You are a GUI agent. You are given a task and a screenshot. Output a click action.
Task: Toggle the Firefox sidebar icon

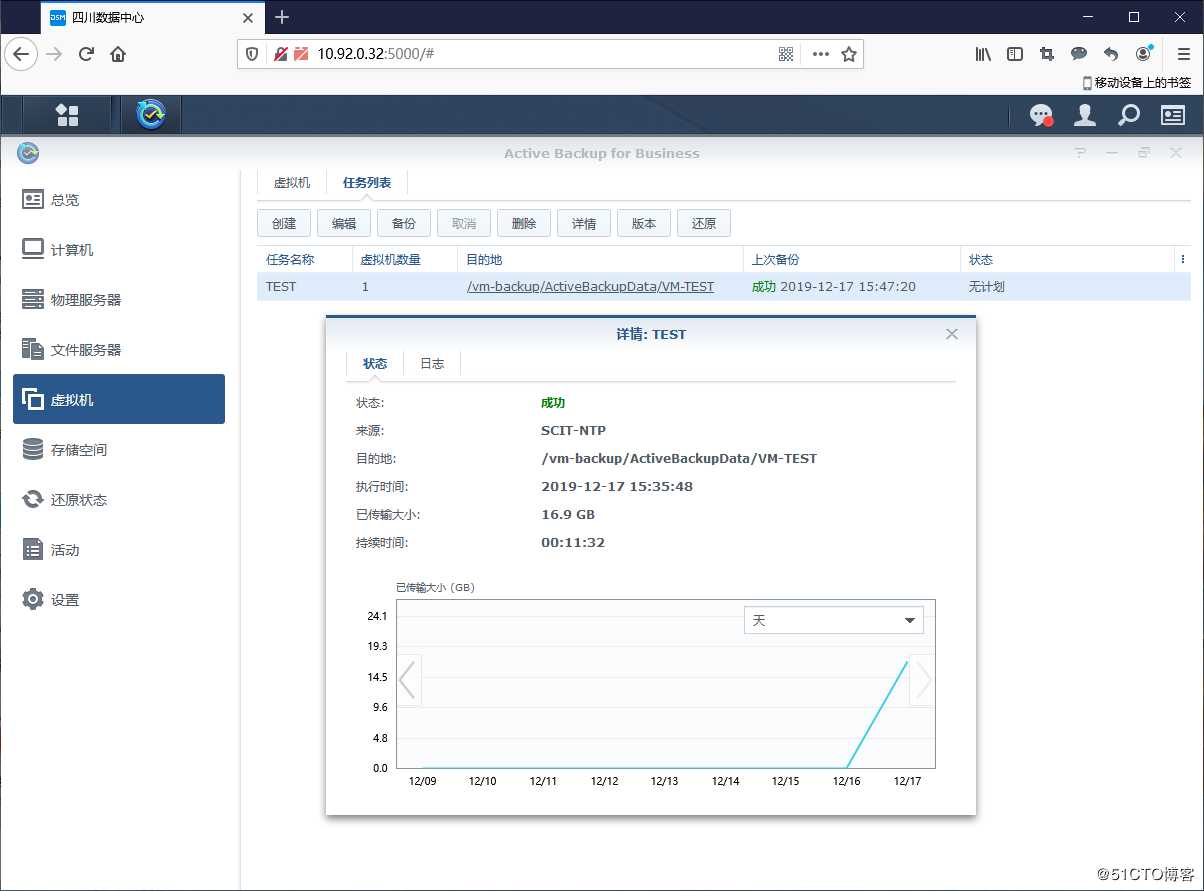coord(1015,54)
